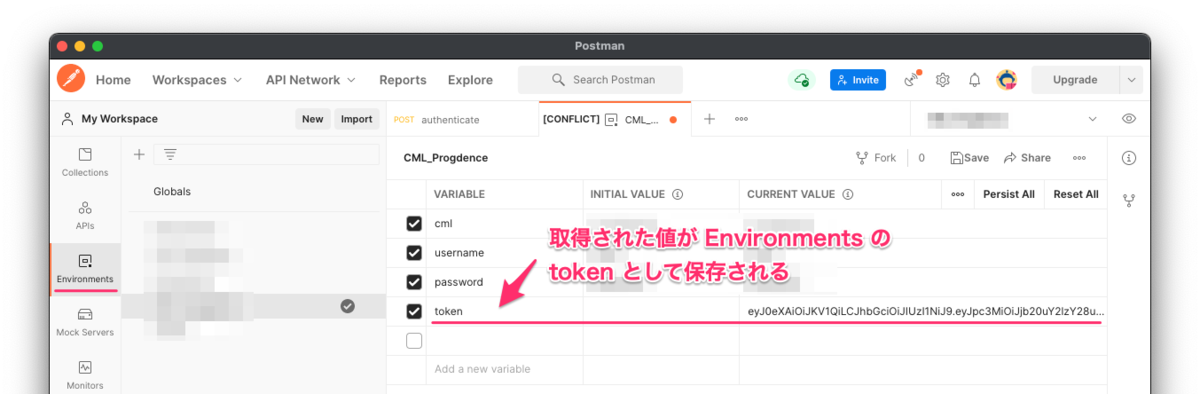
Task: Click the Postman logo icon
Action: point(71,79)
